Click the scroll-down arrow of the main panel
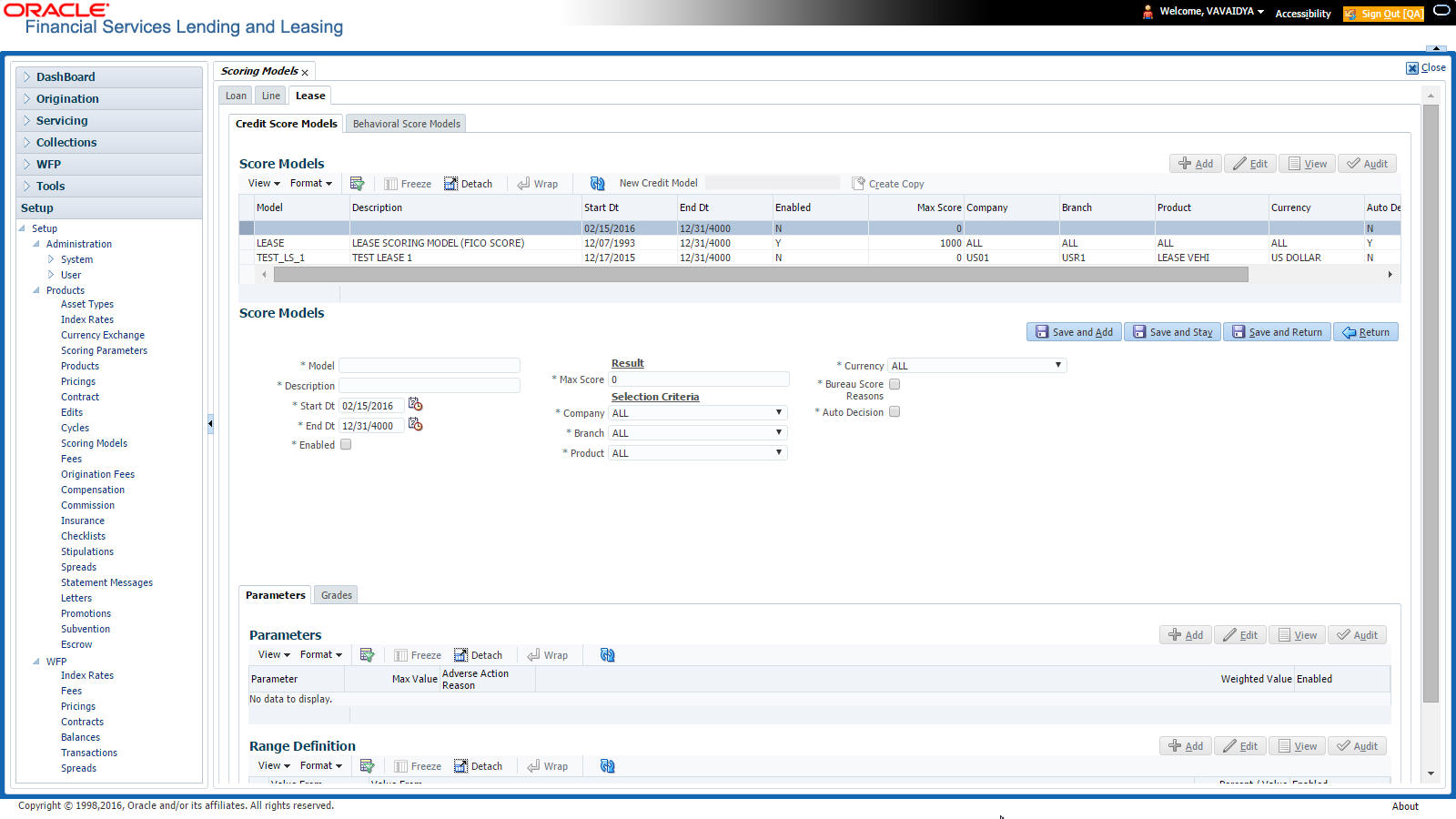1456x819 pixels. coord(1431,773)
